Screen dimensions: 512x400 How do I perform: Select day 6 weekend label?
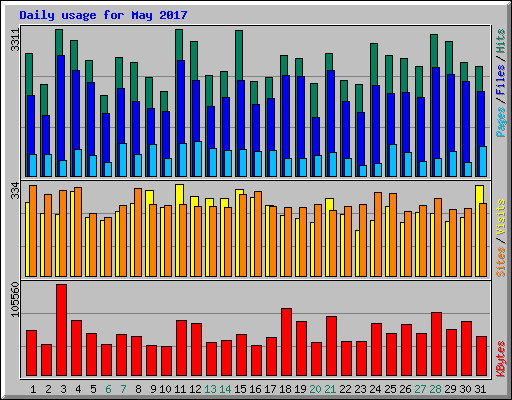pos(108,389)
